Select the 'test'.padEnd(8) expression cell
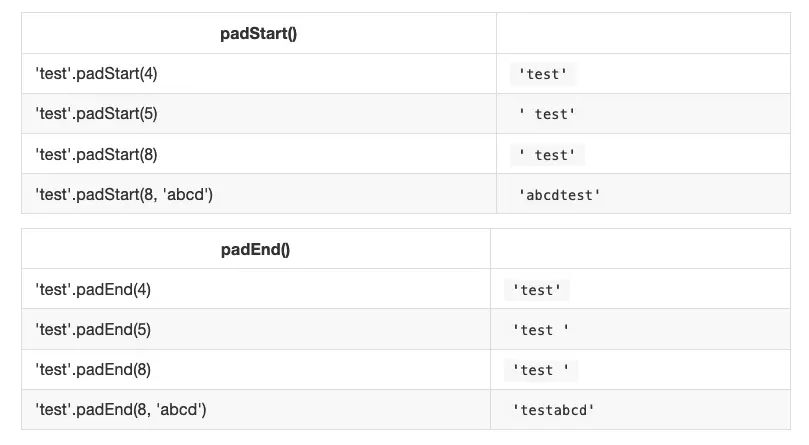The height and width of the screenshot is (445, 809). (93, 369)
